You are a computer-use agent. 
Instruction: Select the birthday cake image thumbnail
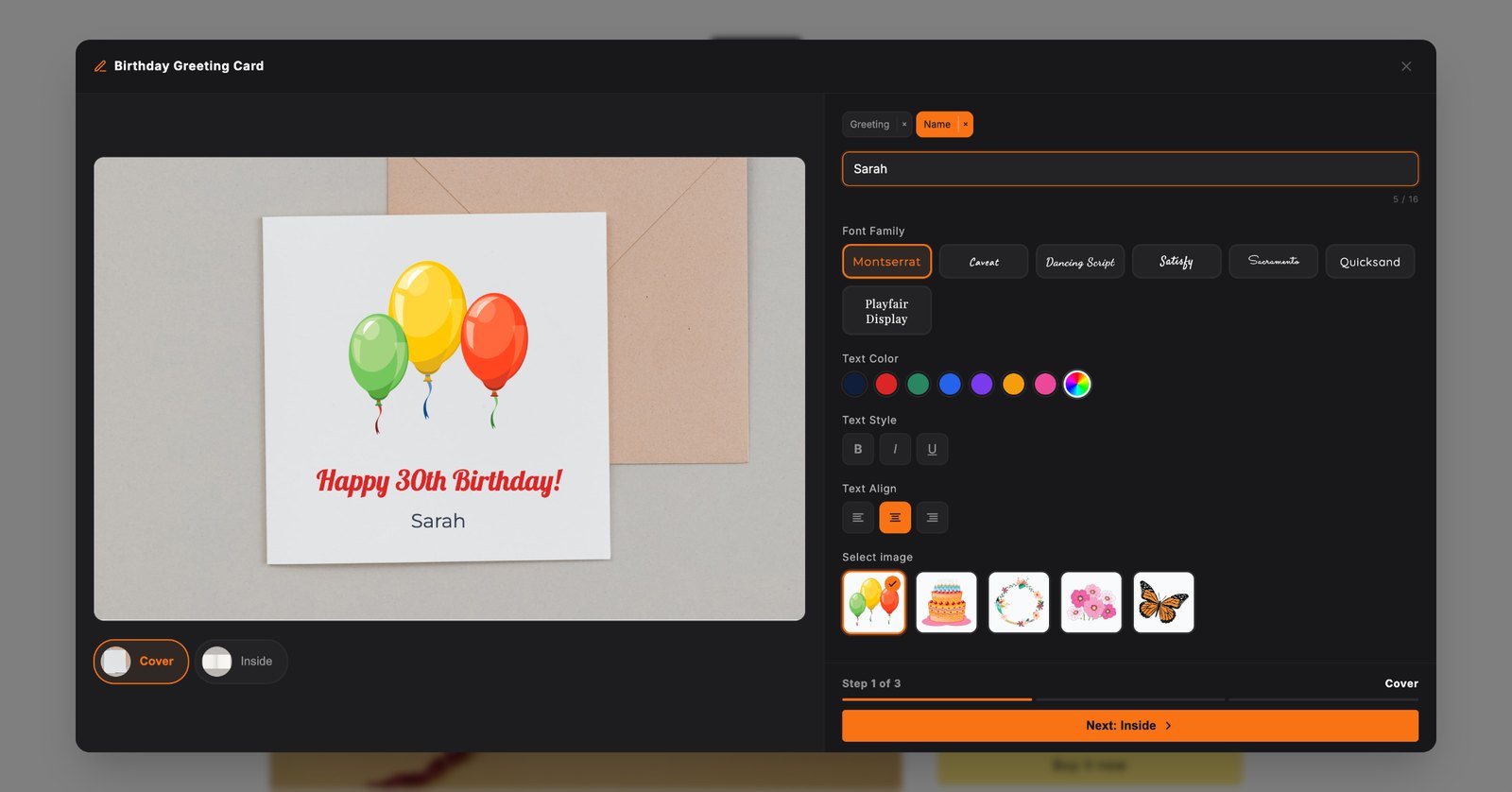pos(946,602)
